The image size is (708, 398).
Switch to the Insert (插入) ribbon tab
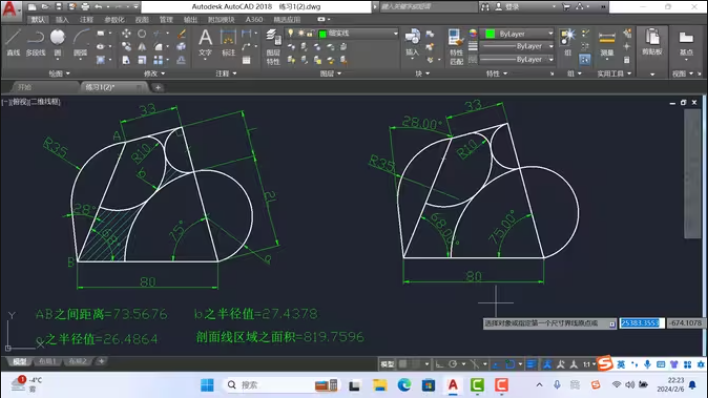[62, 19]
